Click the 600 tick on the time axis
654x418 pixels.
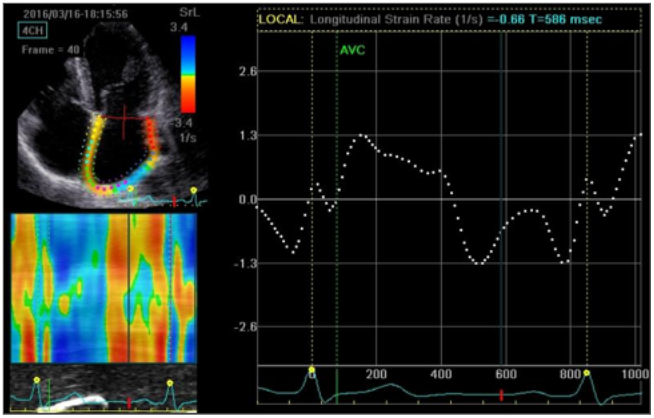point(505,375)
